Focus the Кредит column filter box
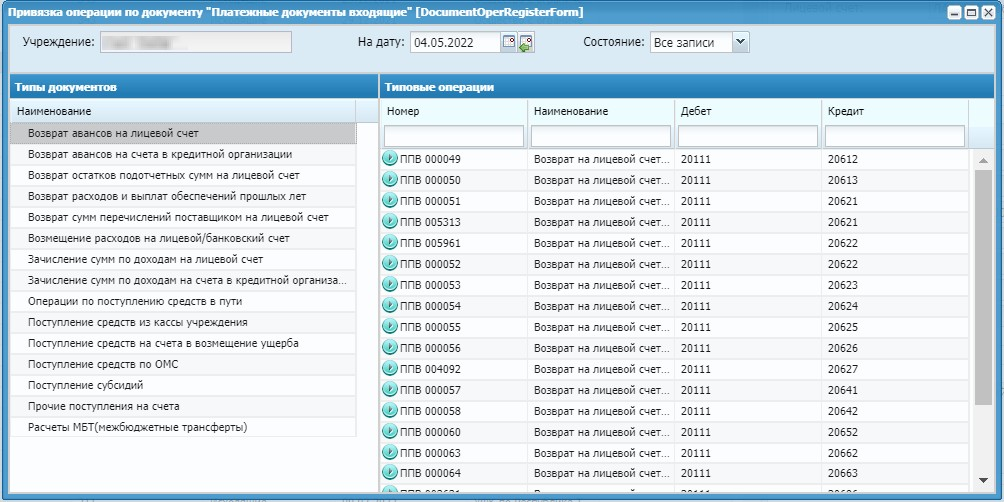This screenshot has height=502, width=1004. pos(895,136)
